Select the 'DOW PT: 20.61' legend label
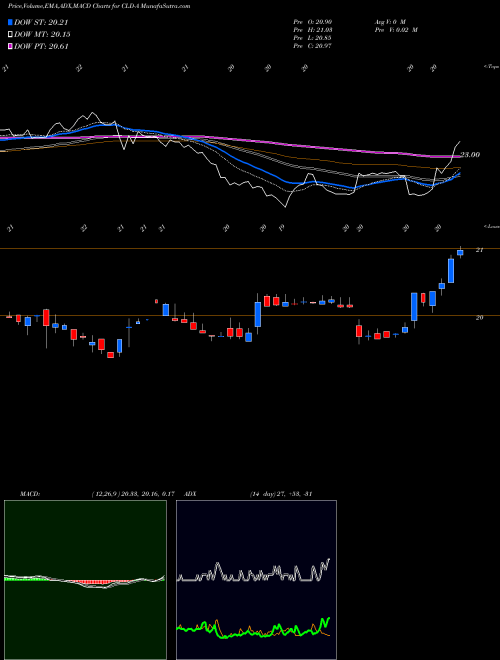Image resolution: width=500 pixels, height=660 pixels. tap(41, 46)
